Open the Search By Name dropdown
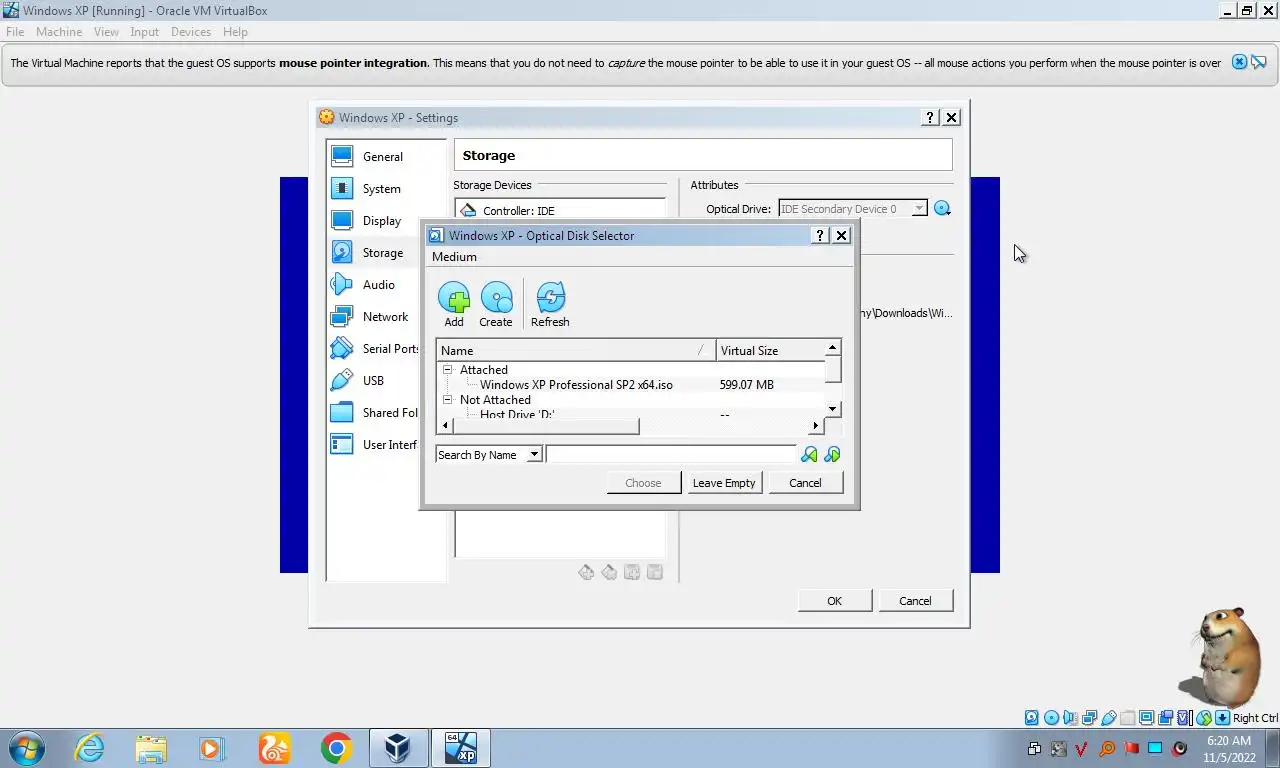The width and height of the screenshot is (1280, 768). (489, 455)
